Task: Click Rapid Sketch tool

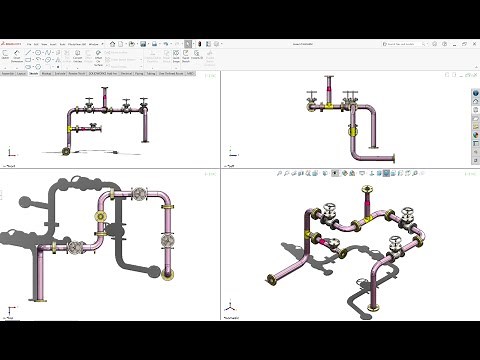Action: (x=186, y=57)
